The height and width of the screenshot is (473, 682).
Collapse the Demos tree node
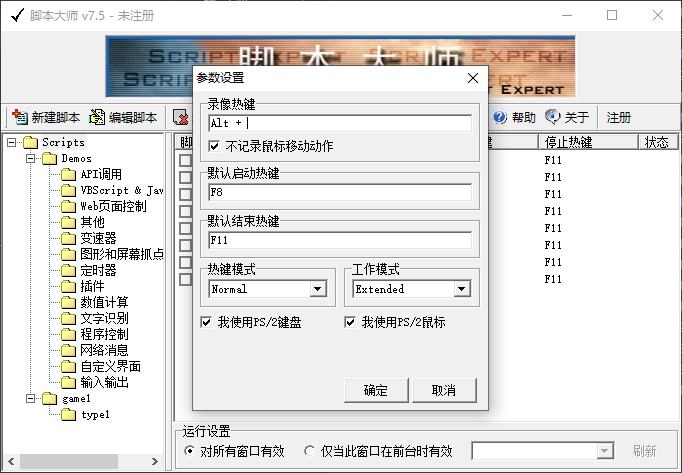tap(30, 158)
